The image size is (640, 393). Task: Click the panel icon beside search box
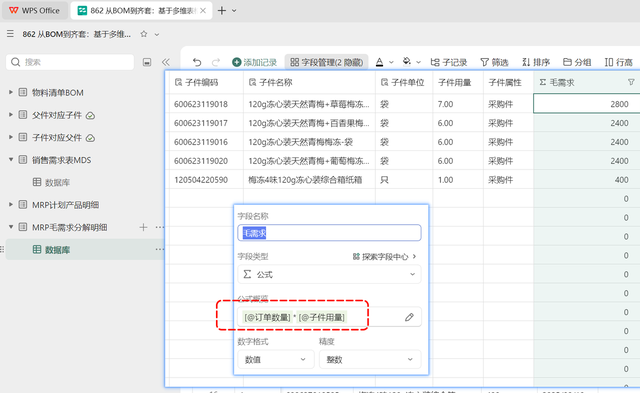pos(147,62)
